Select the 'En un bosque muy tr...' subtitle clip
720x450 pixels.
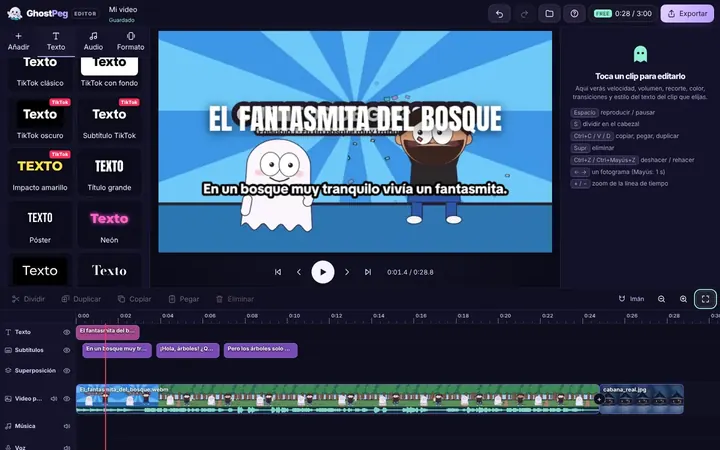point(117,350)
